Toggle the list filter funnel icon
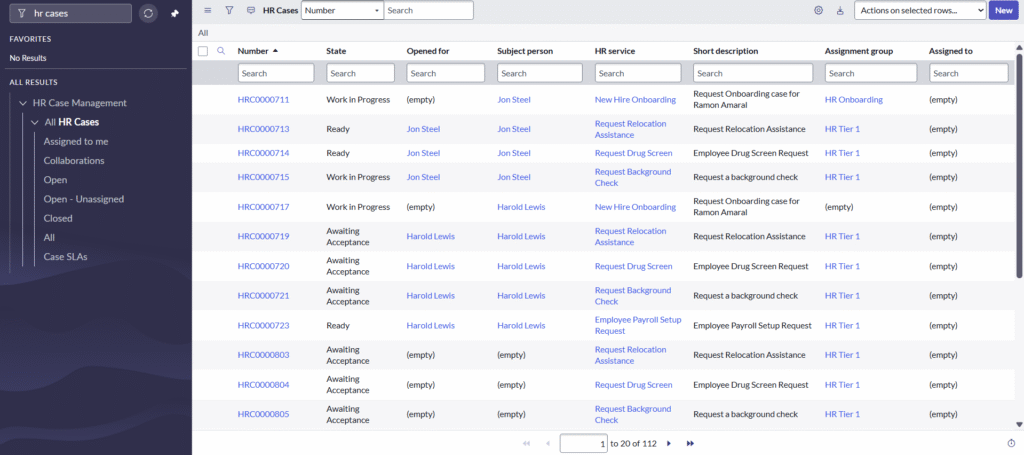 pyautogui.click(x=229, y=10)
